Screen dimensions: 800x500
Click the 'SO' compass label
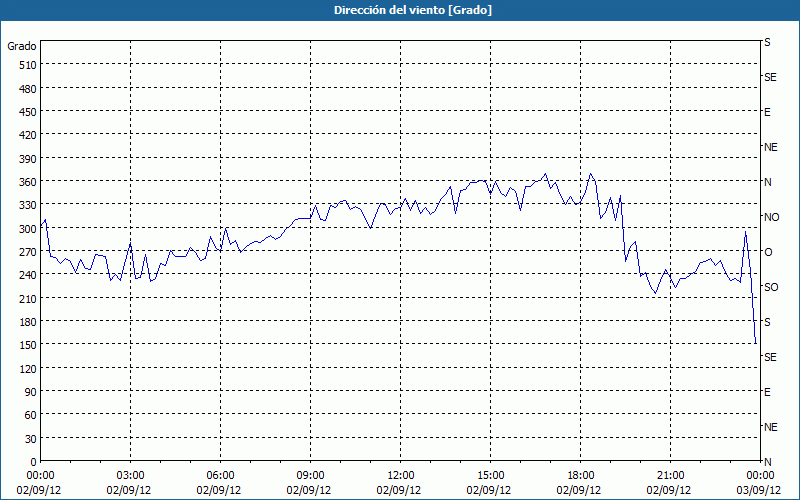pos(771,287)
